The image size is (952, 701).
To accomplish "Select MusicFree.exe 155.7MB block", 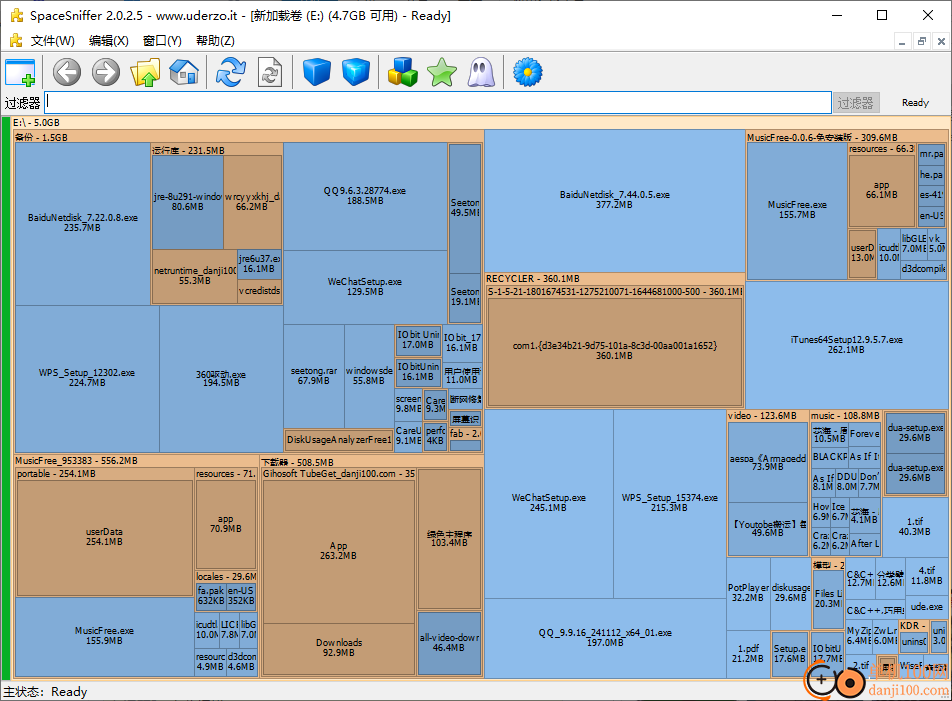I will [x=797, y=210].
